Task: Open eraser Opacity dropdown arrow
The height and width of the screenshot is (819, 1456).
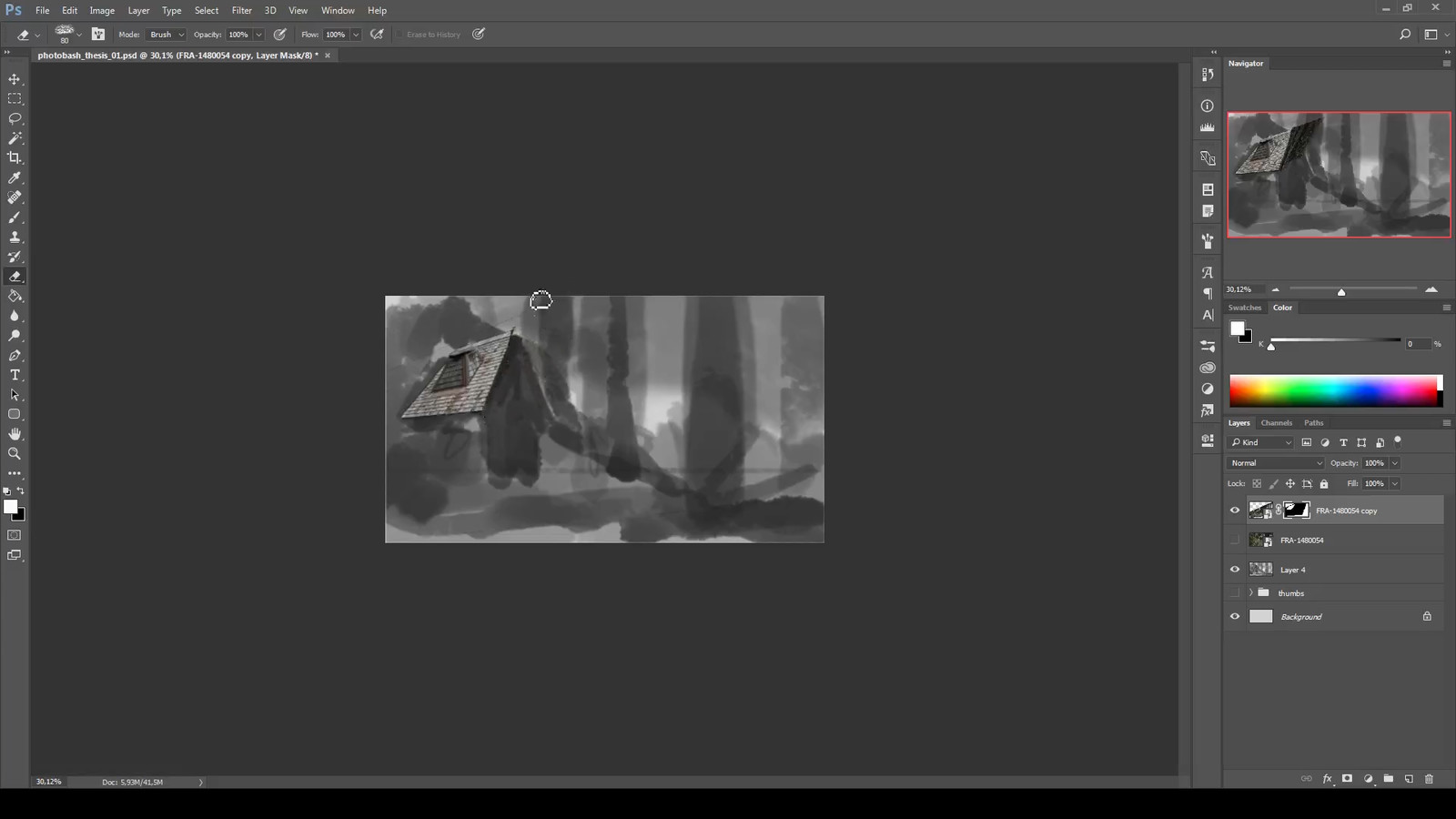Action: click(258, 35)
